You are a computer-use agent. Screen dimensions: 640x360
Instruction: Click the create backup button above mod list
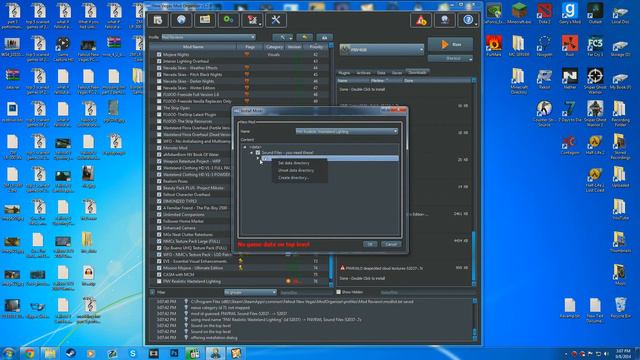(324, 37)
